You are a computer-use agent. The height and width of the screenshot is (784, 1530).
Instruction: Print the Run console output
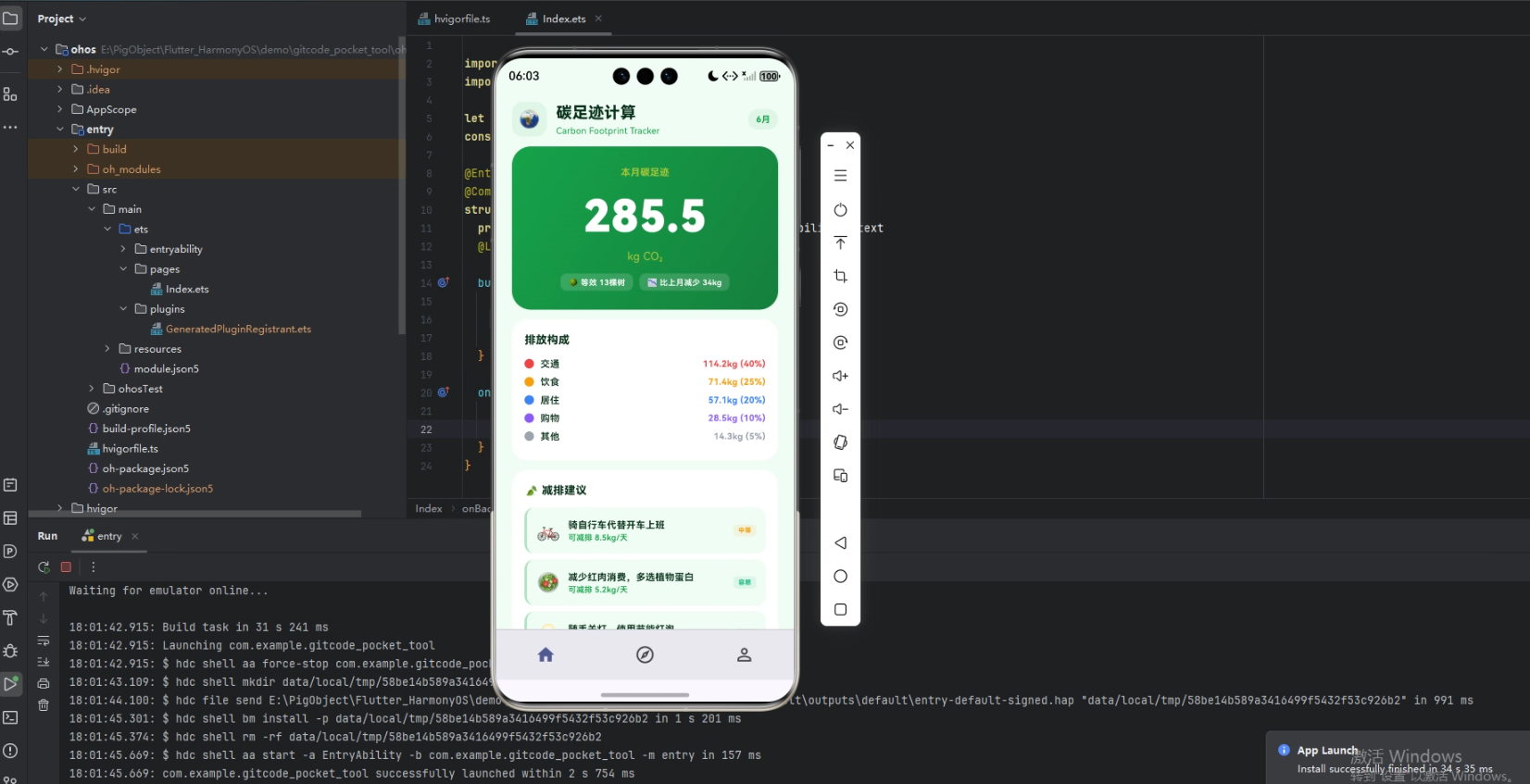44,683
